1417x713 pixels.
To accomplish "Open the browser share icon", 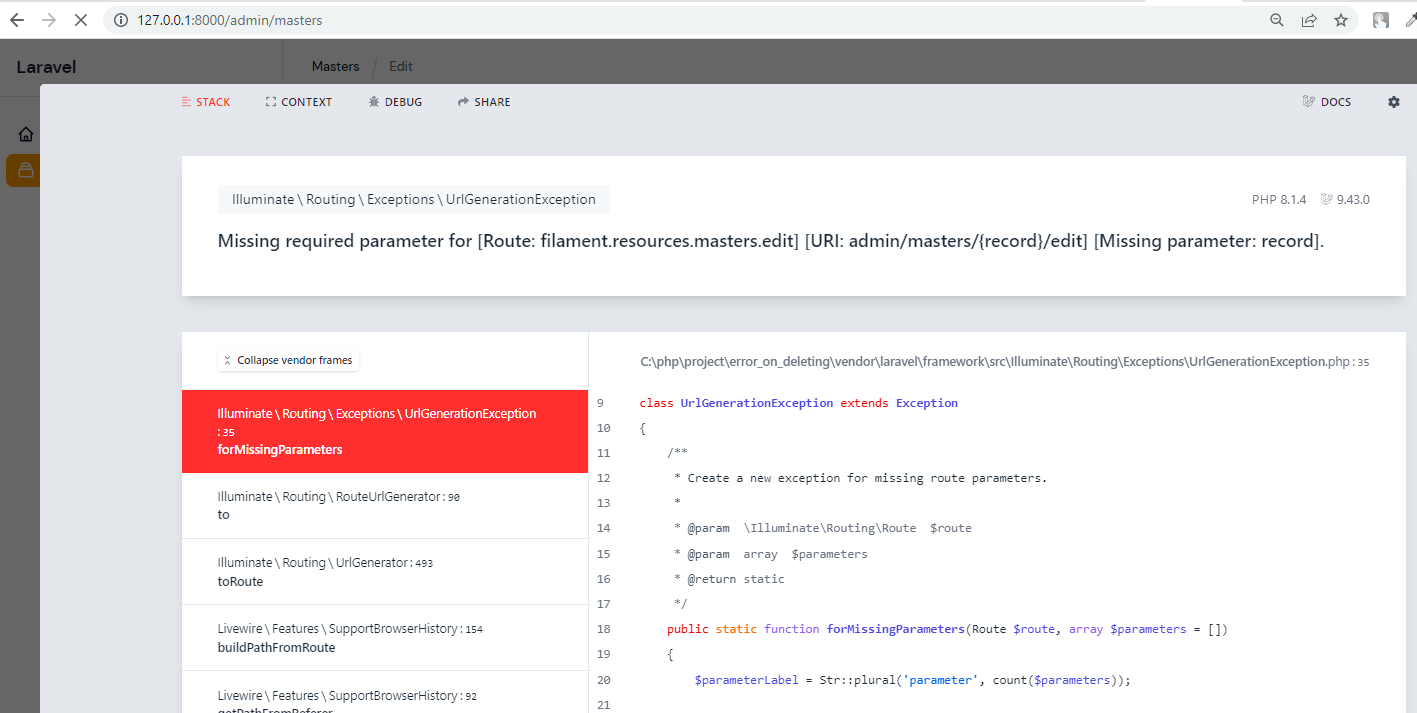I will click(1309, 19).
